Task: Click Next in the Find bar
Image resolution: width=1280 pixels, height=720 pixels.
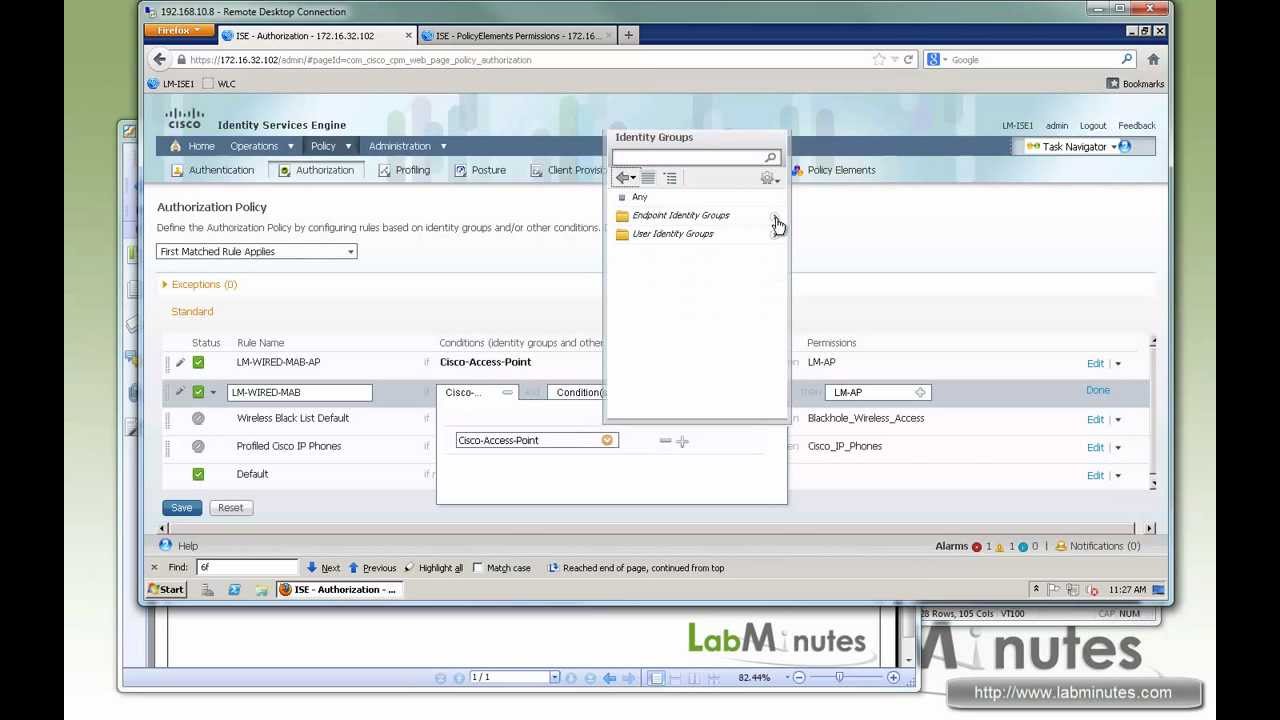Action: click(x=323, y=568)
